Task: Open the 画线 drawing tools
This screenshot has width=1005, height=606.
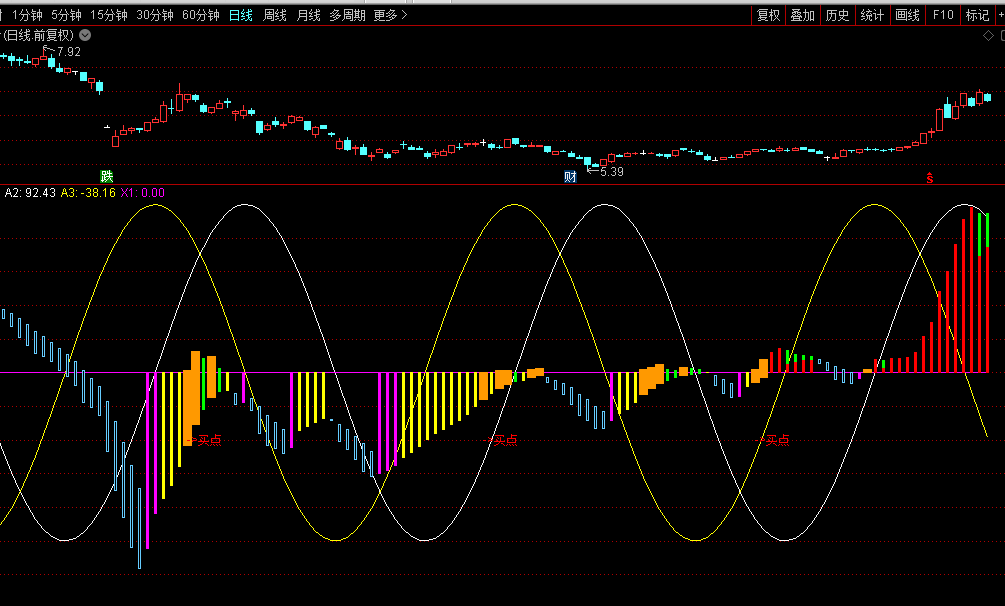Action: pyautogui.click(x=907, y=15)
